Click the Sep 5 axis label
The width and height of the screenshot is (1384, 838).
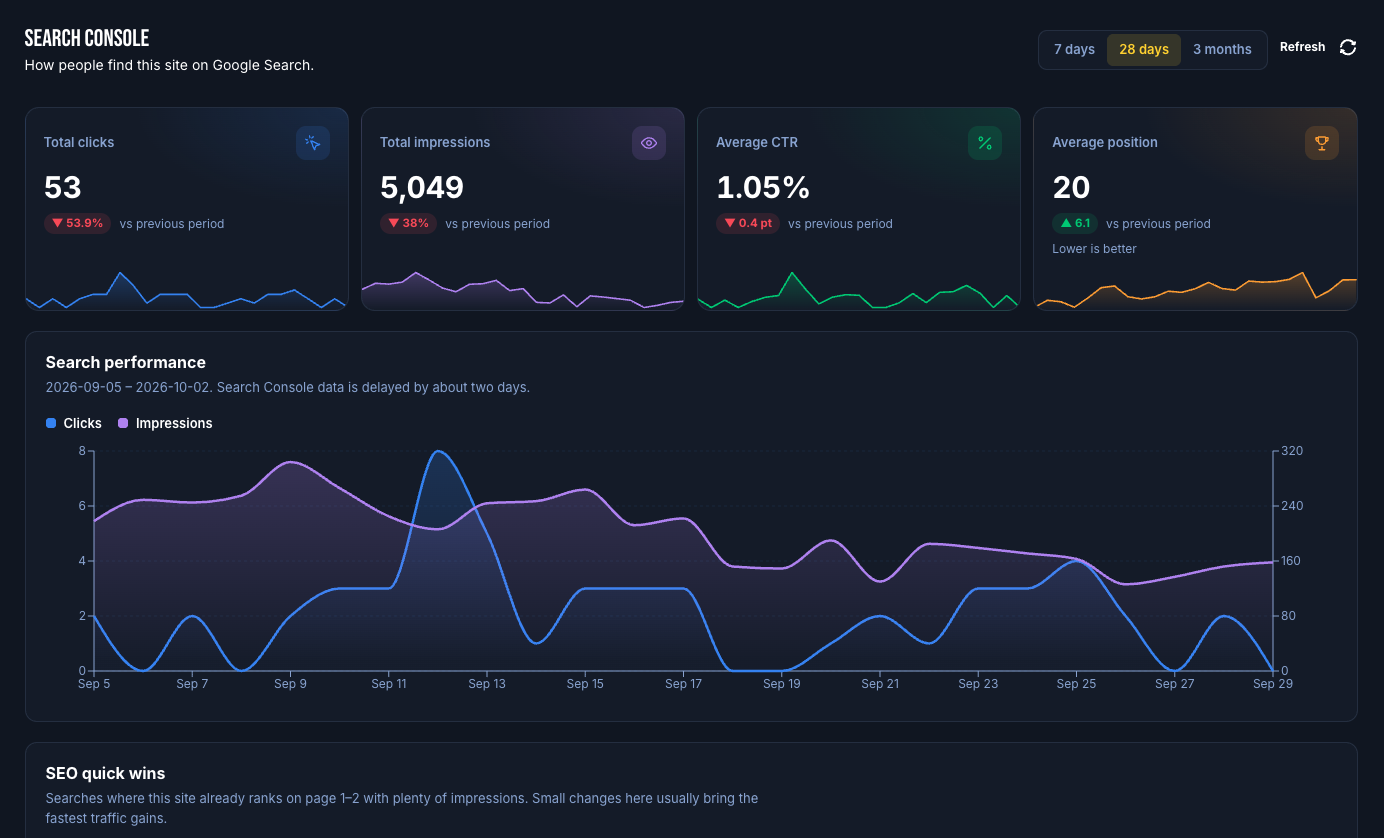(x=94, y=685)
